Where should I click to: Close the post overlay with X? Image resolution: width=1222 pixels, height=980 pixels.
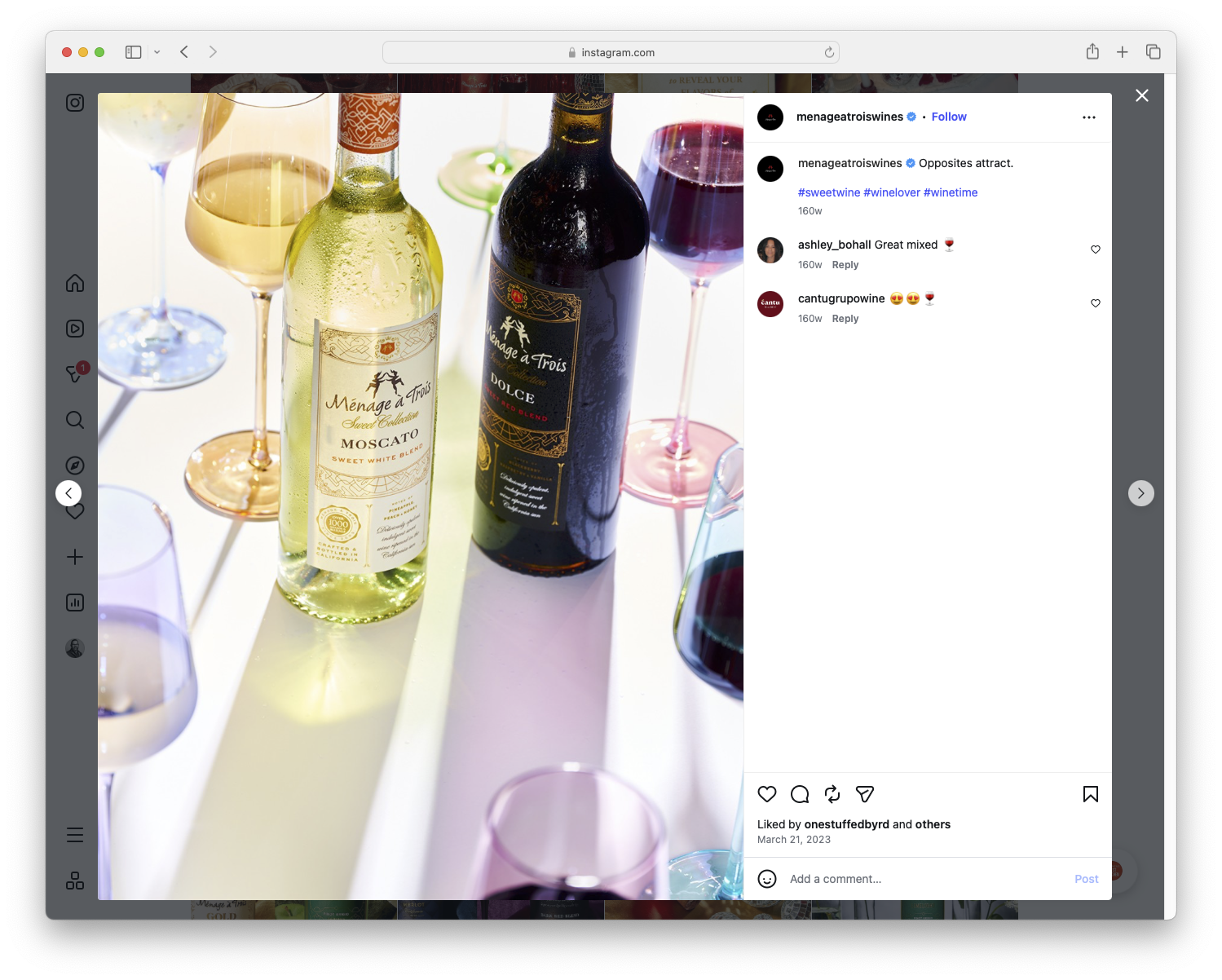(x=1142, y=95)
